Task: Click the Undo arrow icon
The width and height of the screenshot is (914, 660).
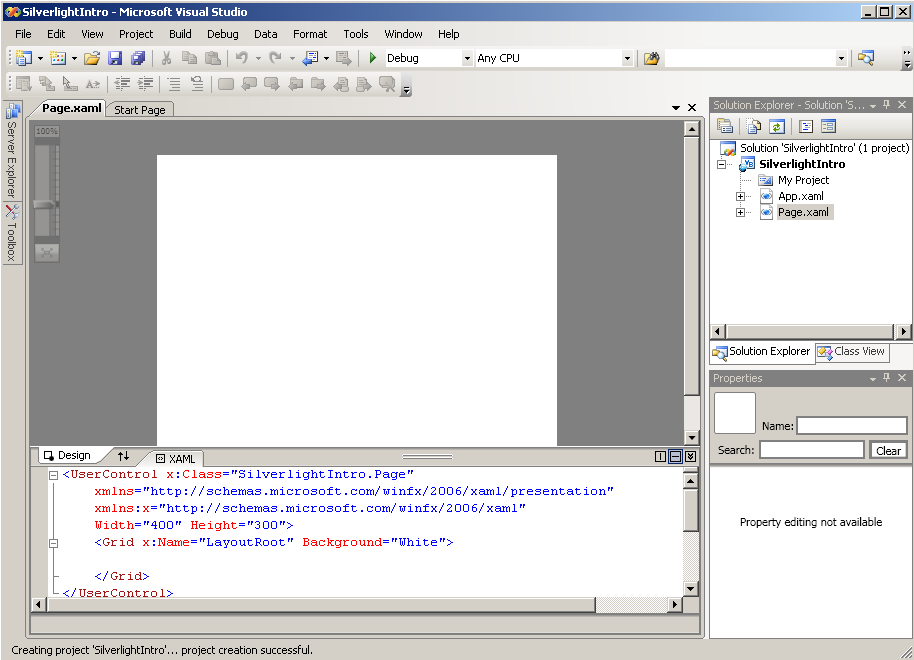Action: 241,58
